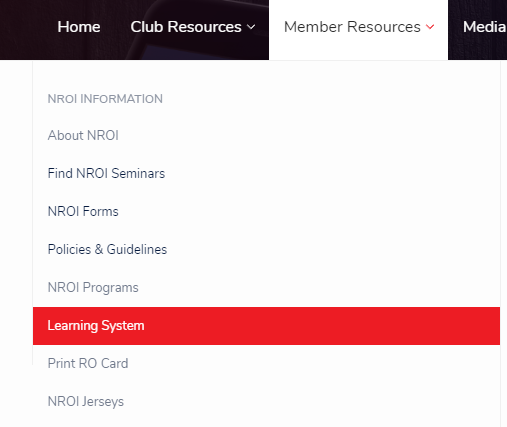The height and width of the screenshot is (427, 507).
Task: Click the red highlighted menu row
Action: (x=266, y=326)
